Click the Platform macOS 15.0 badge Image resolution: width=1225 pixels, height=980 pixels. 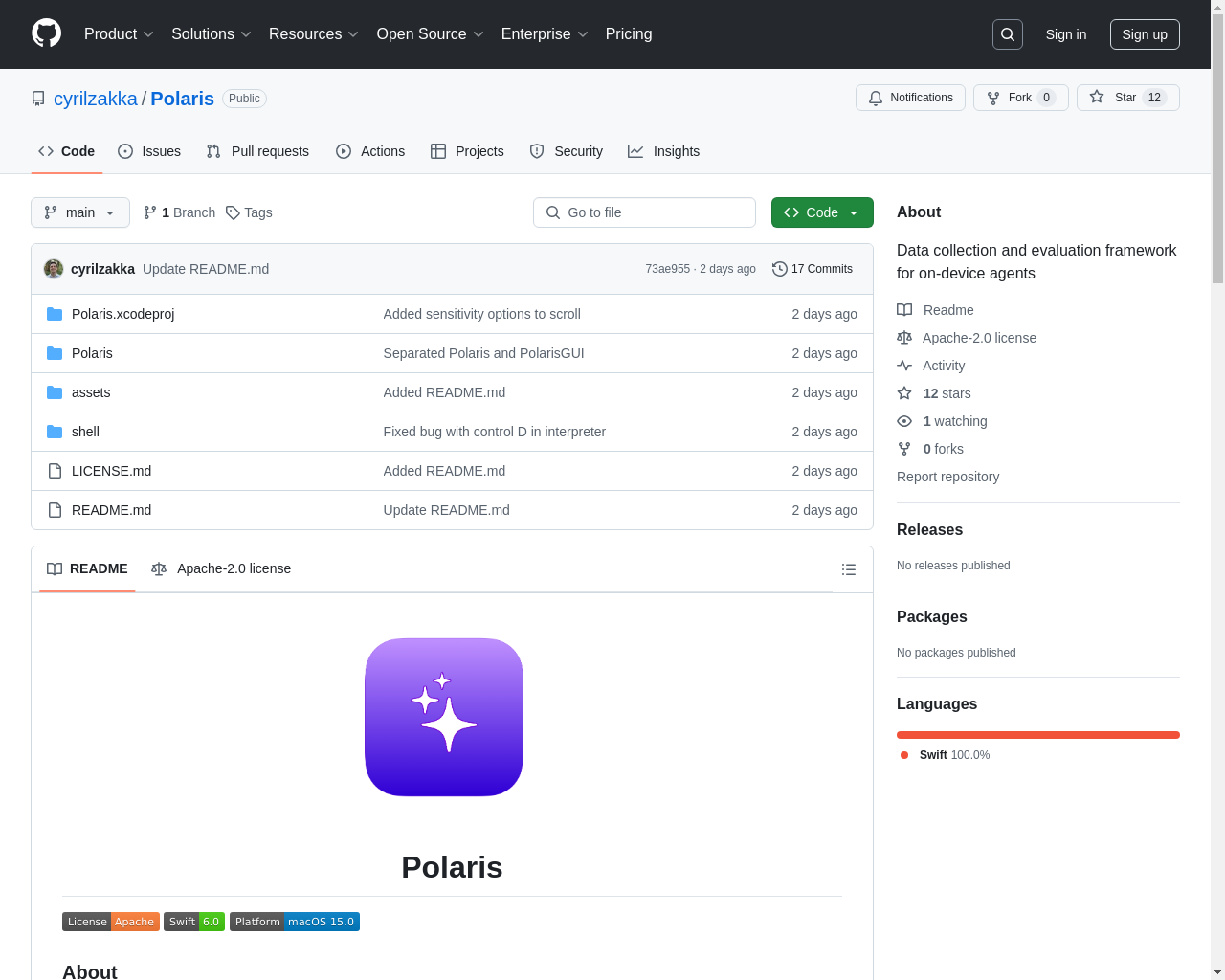295,922
